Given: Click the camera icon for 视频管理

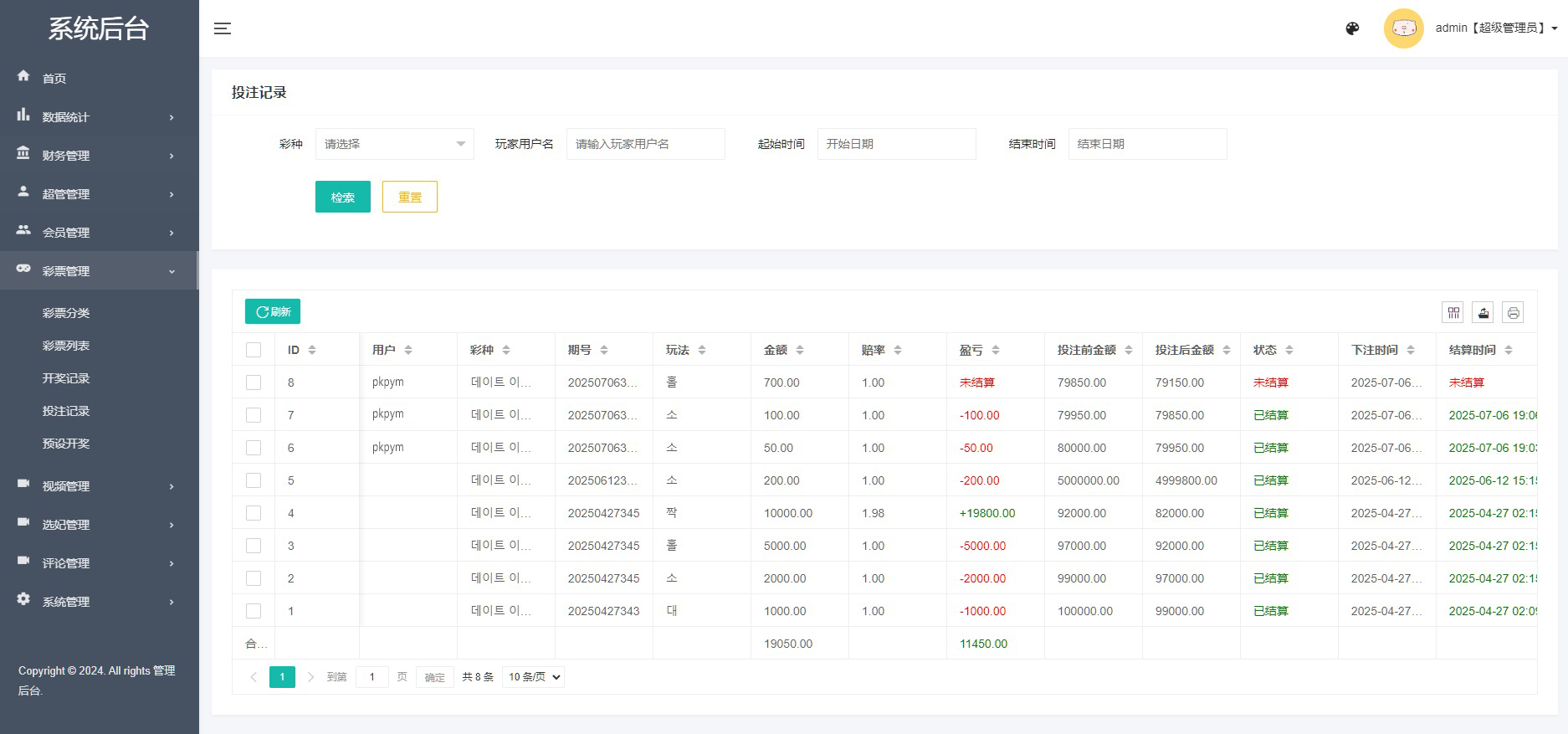Looking at the screenshot, I should click(23, 485).
